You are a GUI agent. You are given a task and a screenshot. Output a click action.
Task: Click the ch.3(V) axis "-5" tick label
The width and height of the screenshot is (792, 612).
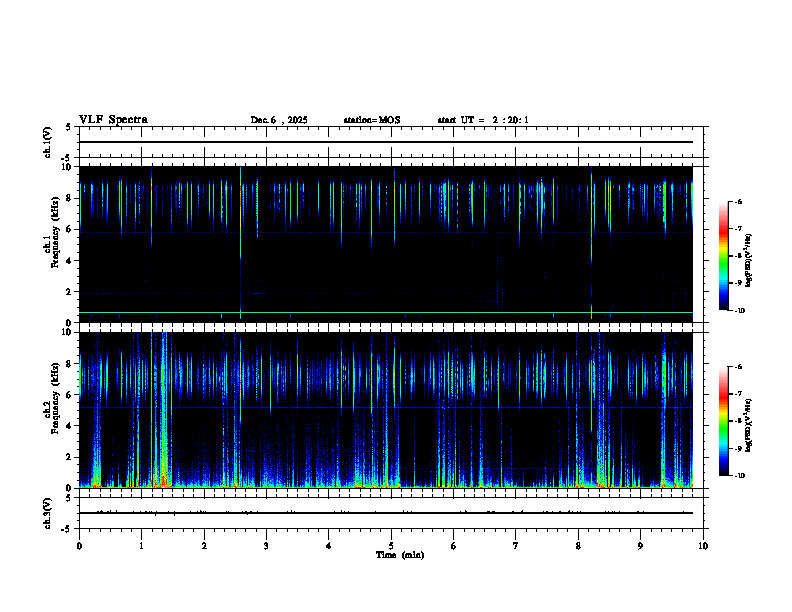coord(66,529)
